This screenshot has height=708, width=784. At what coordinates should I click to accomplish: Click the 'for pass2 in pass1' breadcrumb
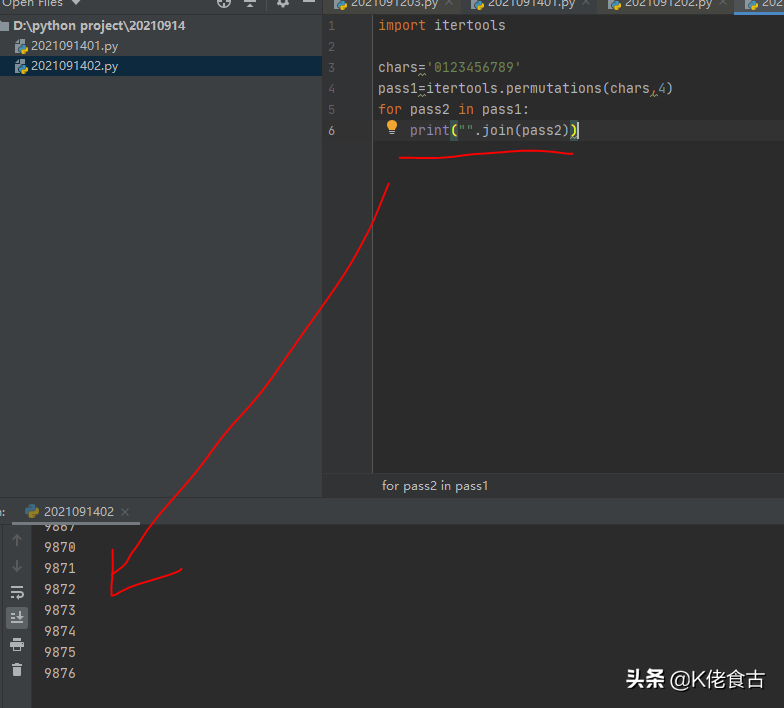[x=435, y=486]
